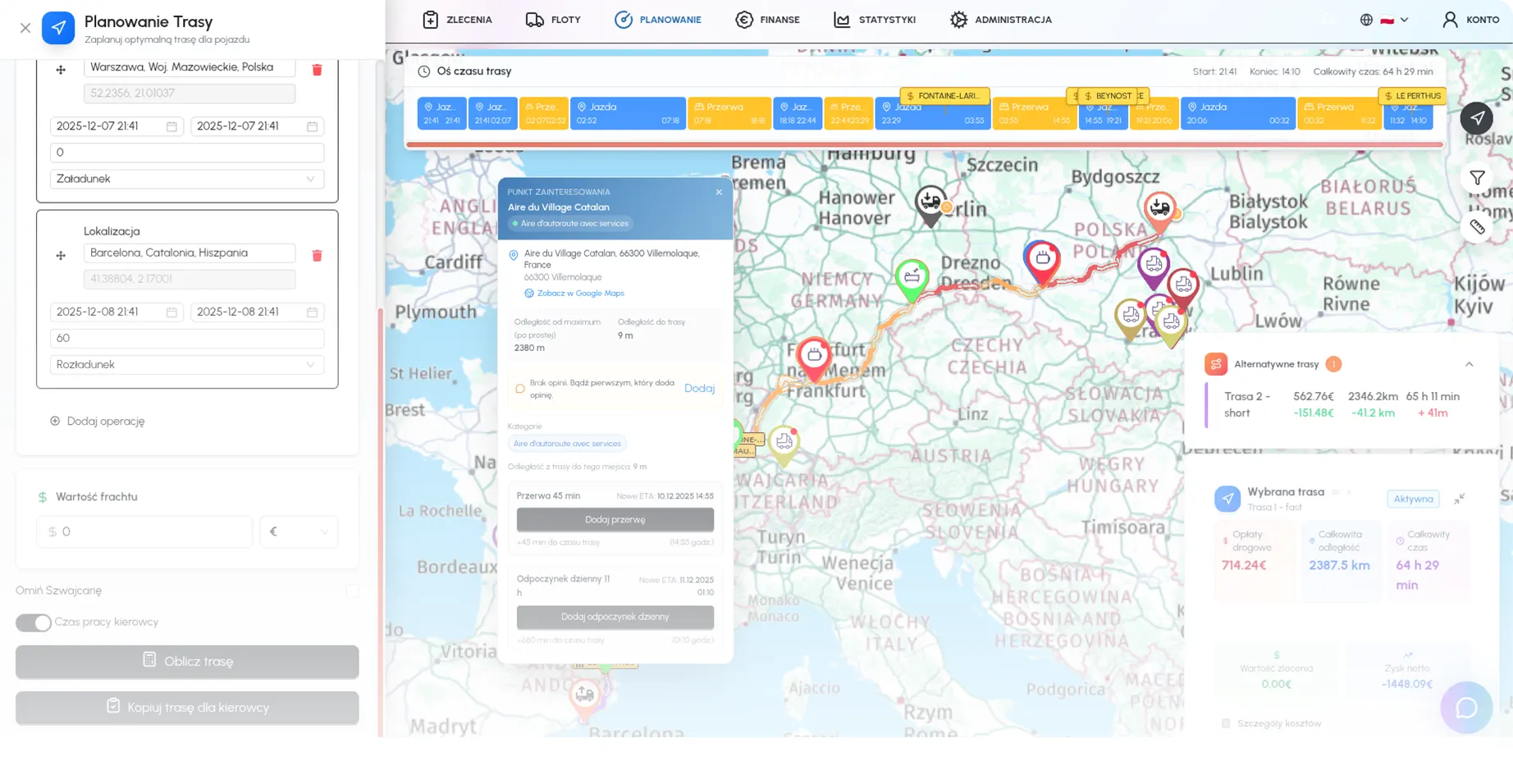This screenshot has width=1513, height=784.
Task: Open the chat support bubble
Action: 1465,707
